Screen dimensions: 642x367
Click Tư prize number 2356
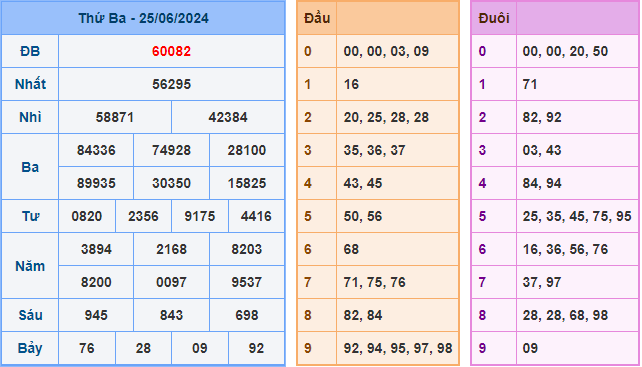point(143,216)
